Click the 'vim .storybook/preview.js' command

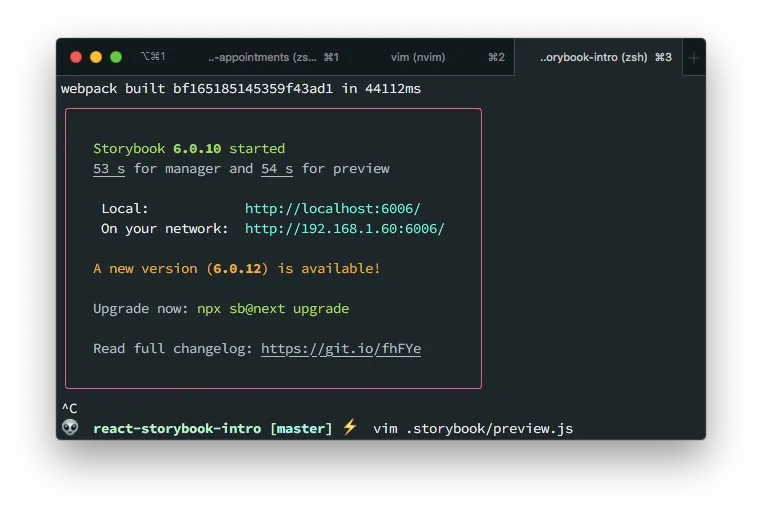[x=473, y=428]
